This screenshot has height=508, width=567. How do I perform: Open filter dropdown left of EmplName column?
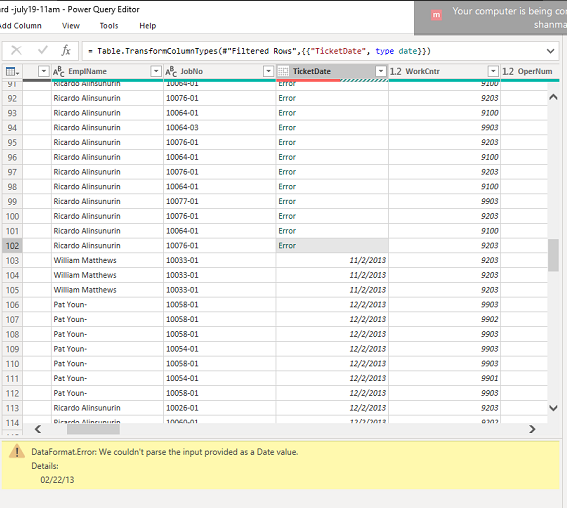tap(44, 71)
